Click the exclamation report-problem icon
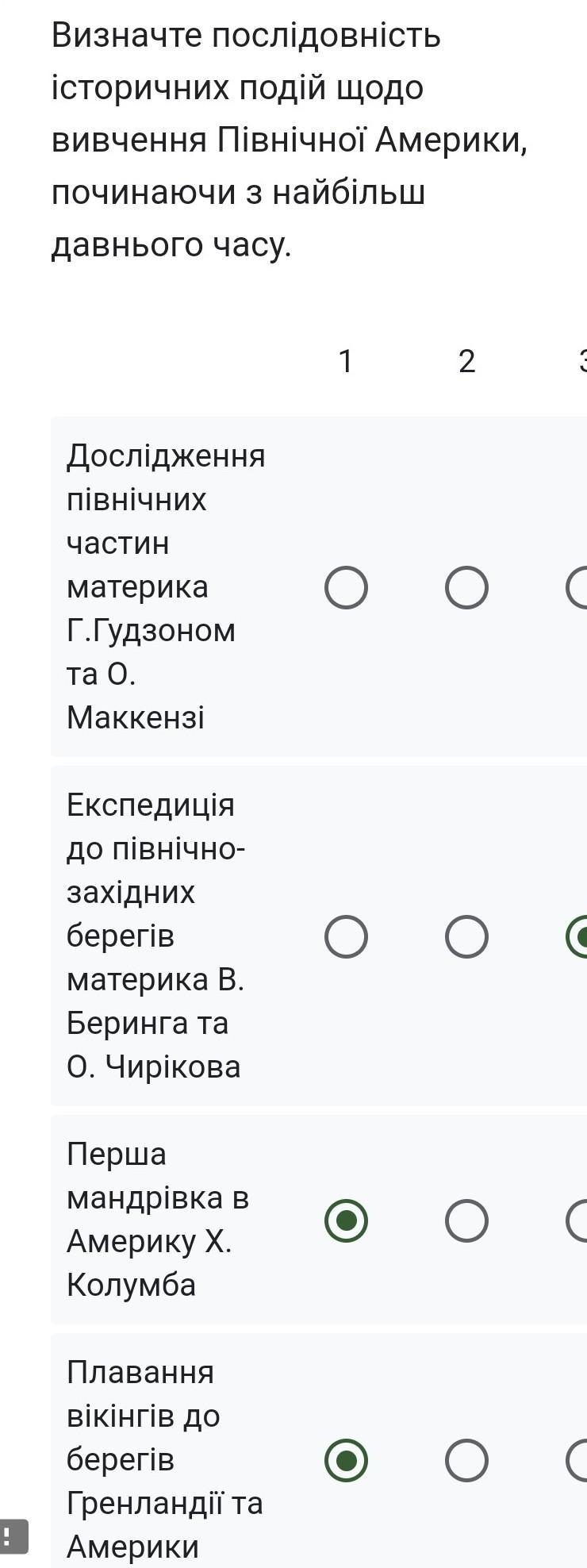The image size is (587, 1568). coord(13,1535)
